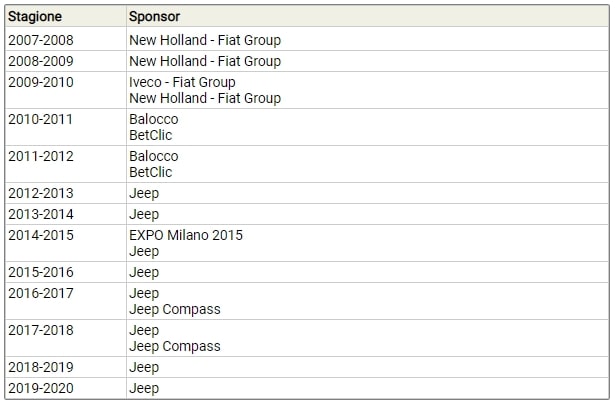
Task: Click Jeep Compass in the 2016-2017 row
Action: pyautogui.click(x=175, y=309)
